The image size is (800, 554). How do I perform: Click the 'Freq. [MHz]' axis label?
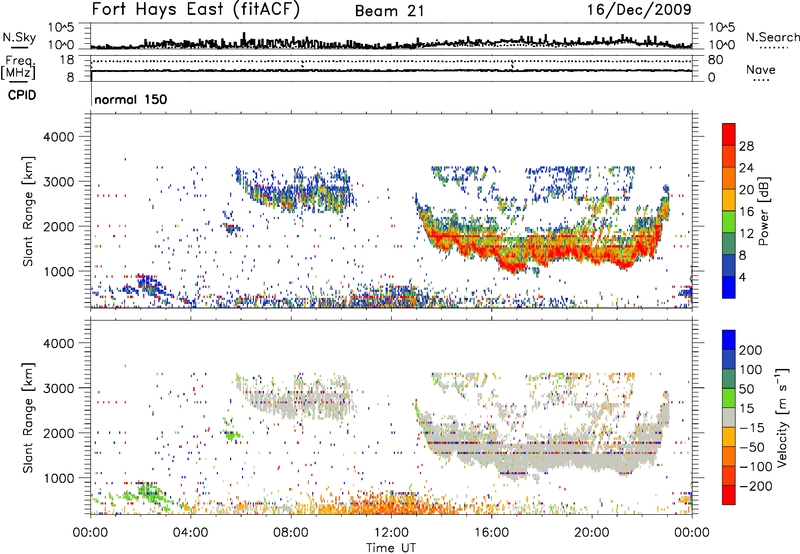(x=19, y=67)
